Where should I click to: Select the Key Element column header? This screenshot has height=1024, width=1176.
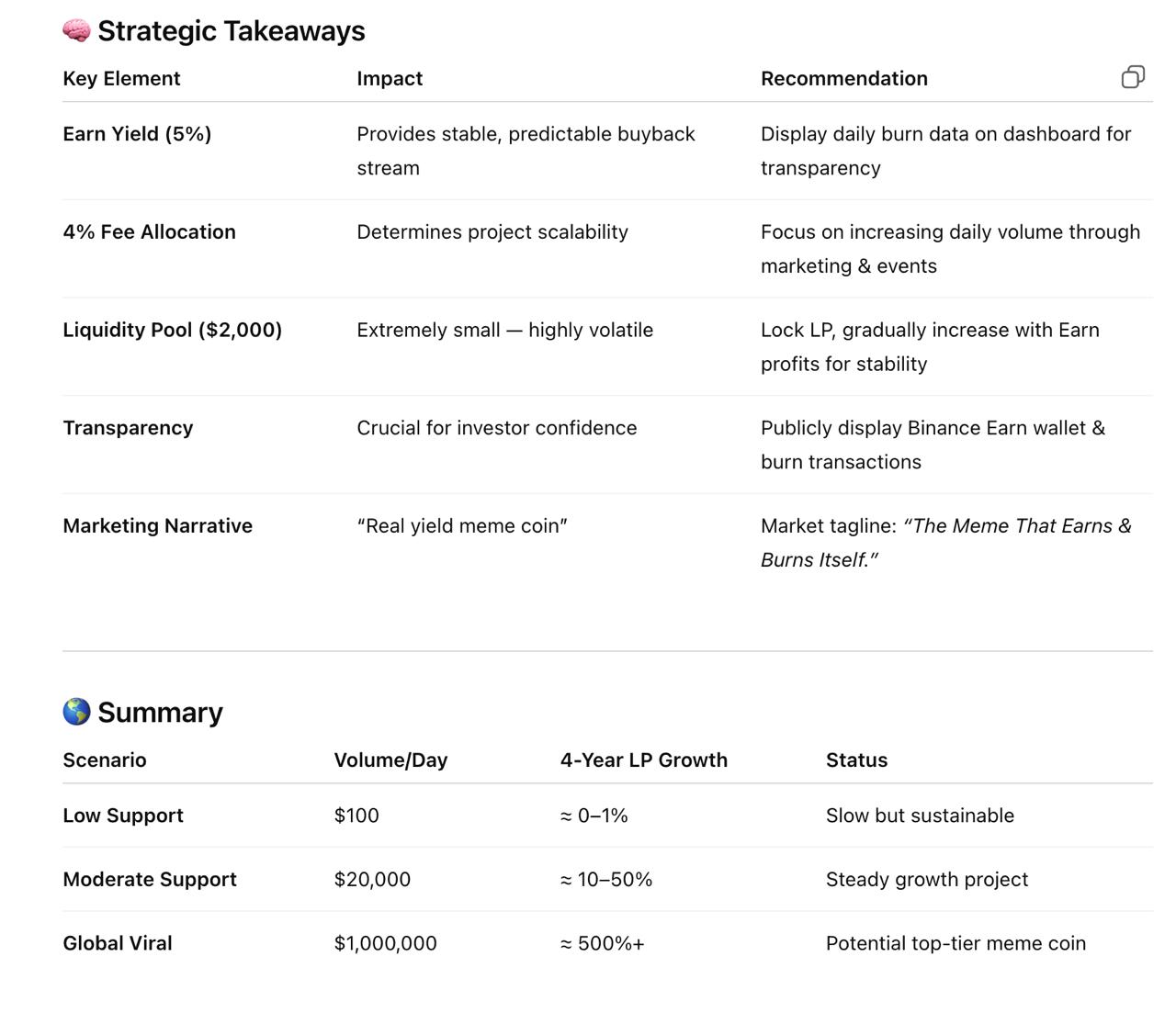click(121, 79)
